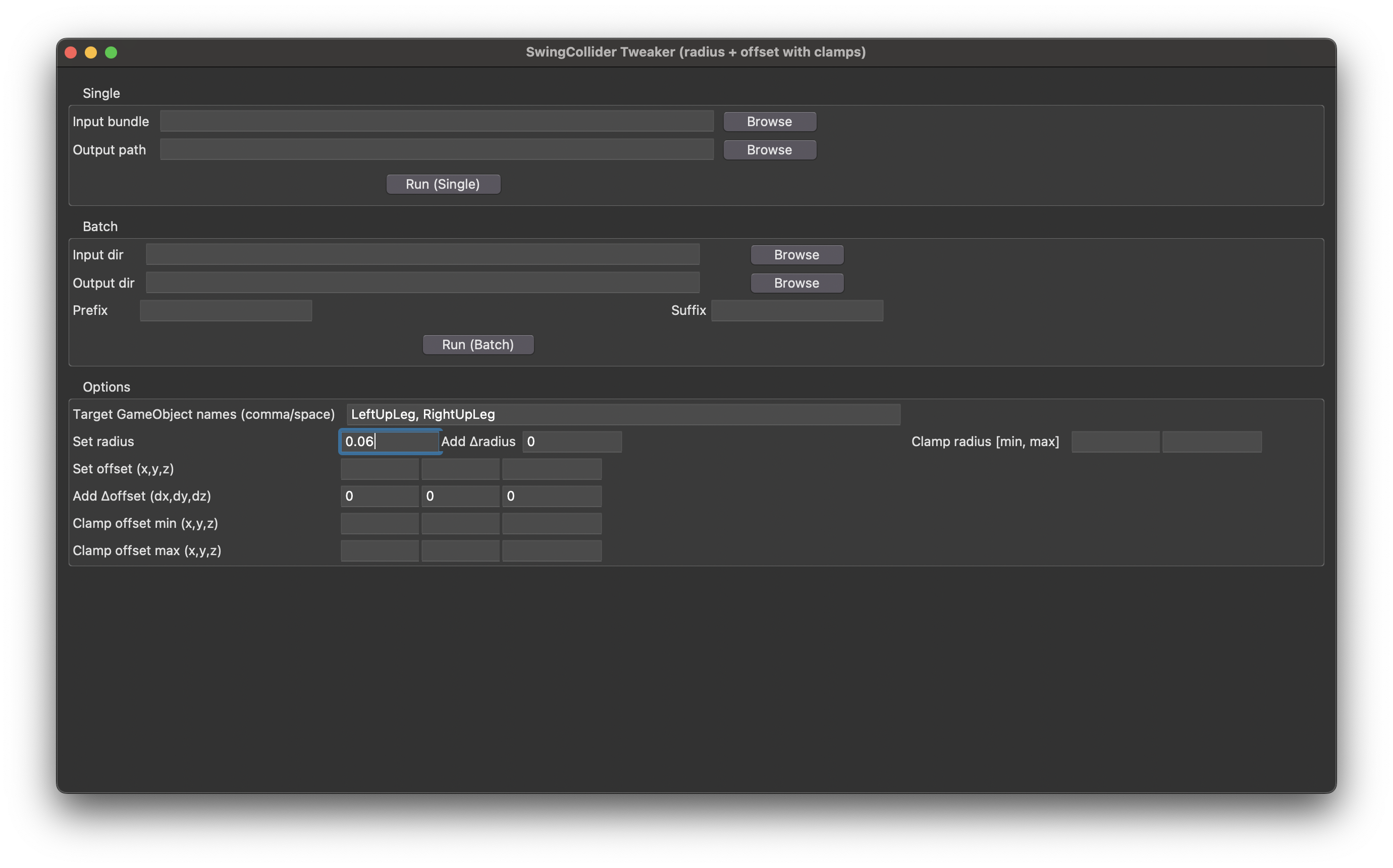1393x868 pixels.
Task: Click the Add Δradius input field
Action: pos(572,442)
